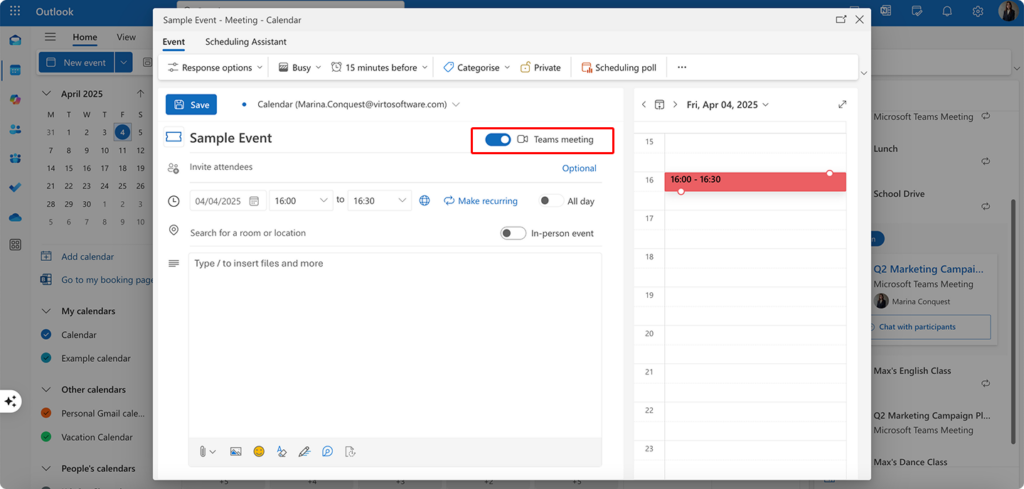The width and height of the screenshot is (1024, 489).
Task: Uncheck the Calendar entry under My calendars
Action: [46, 334]
